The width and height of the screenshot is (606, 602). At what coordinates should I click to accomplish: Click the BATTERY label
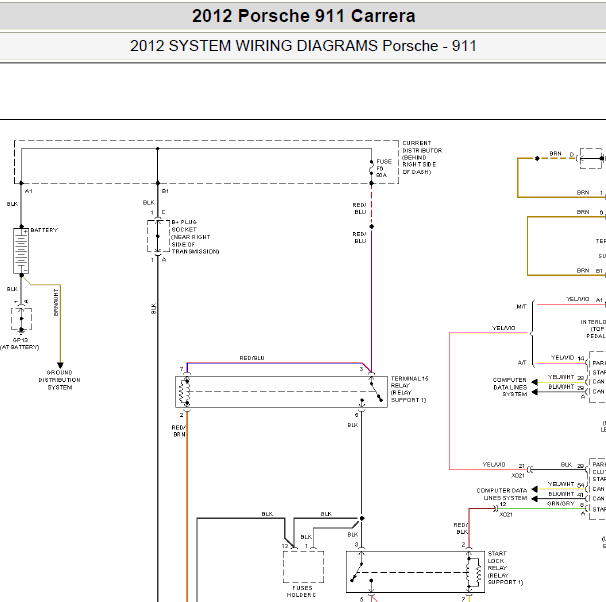44,230
